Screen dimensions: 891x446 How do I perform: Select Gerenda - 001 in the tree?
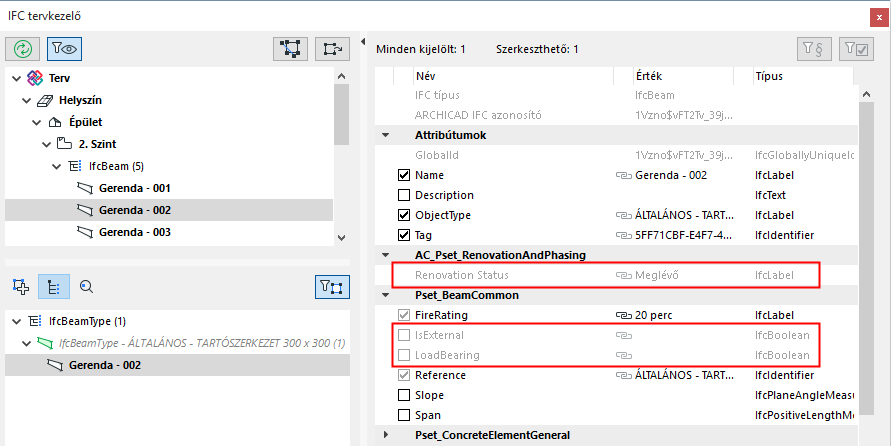[135, 188]
